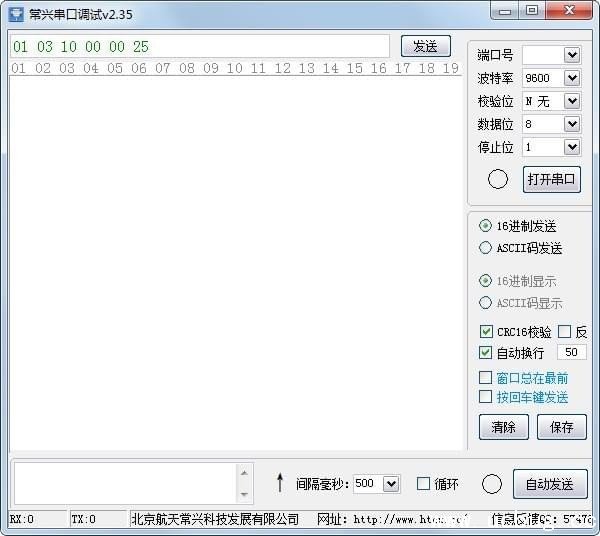Select ASCII码发送 radio option

[x=486, y=248]
